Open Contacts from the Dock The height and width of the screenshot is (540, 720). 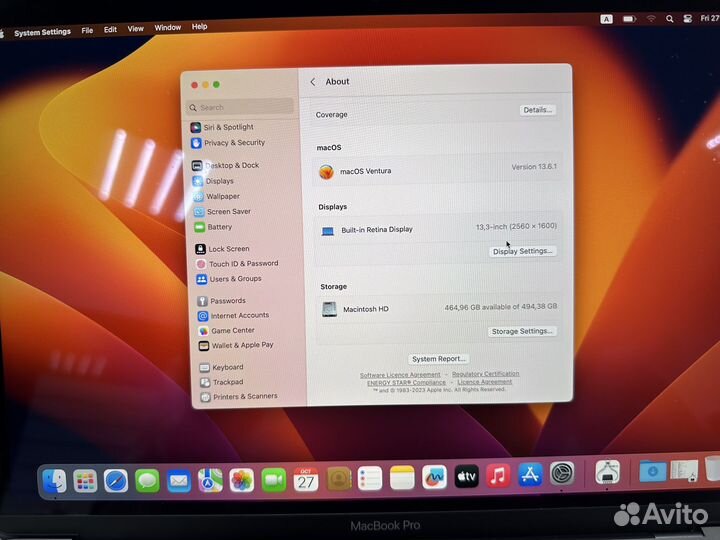click(x=339, y=479)
